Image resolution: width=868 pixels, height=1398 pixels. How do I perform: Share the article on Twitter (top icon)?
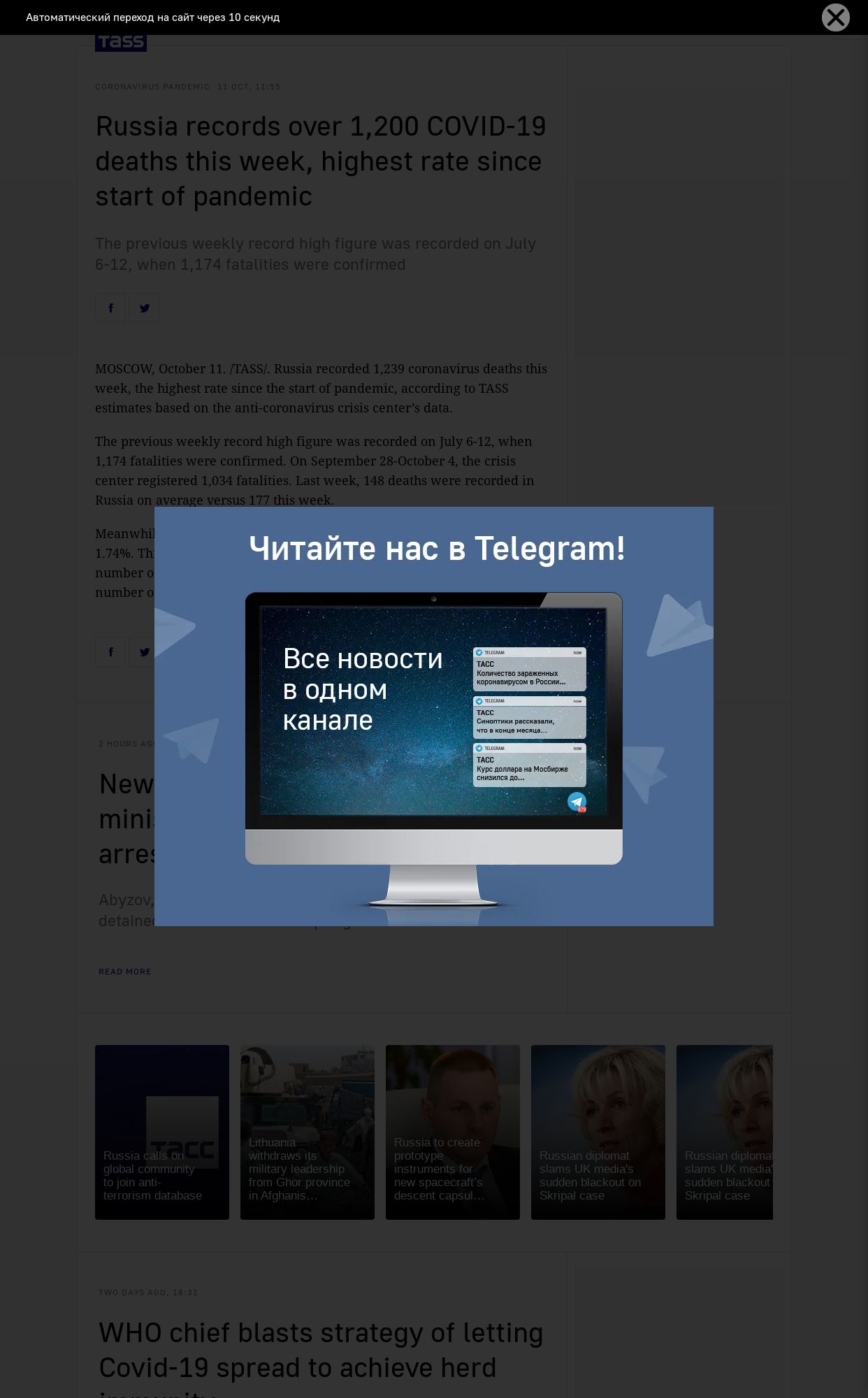click(144, 308)
